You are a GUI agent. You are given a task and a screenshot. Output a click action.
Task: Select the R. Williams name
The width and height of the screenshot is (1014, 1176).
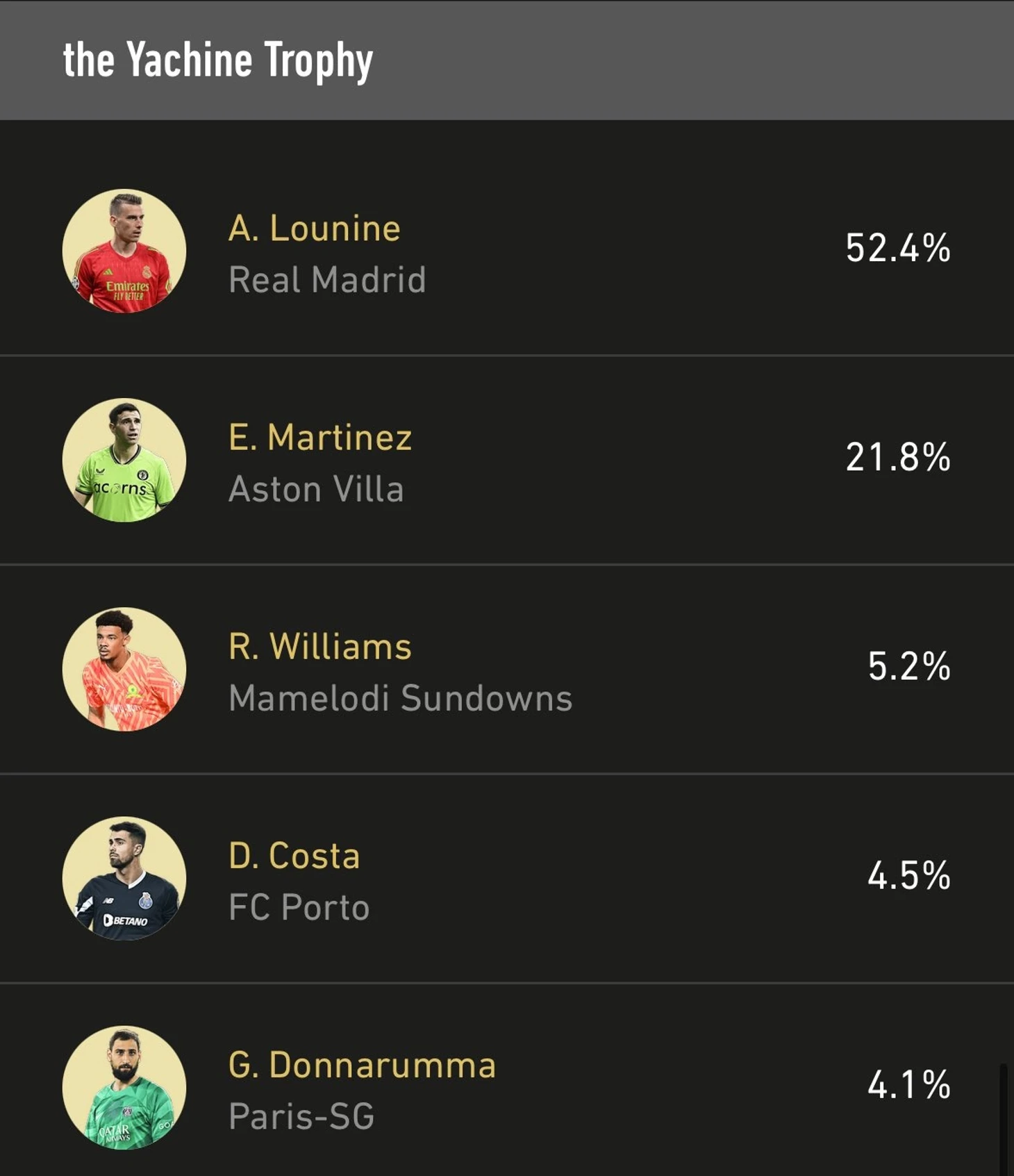[320, 647]
